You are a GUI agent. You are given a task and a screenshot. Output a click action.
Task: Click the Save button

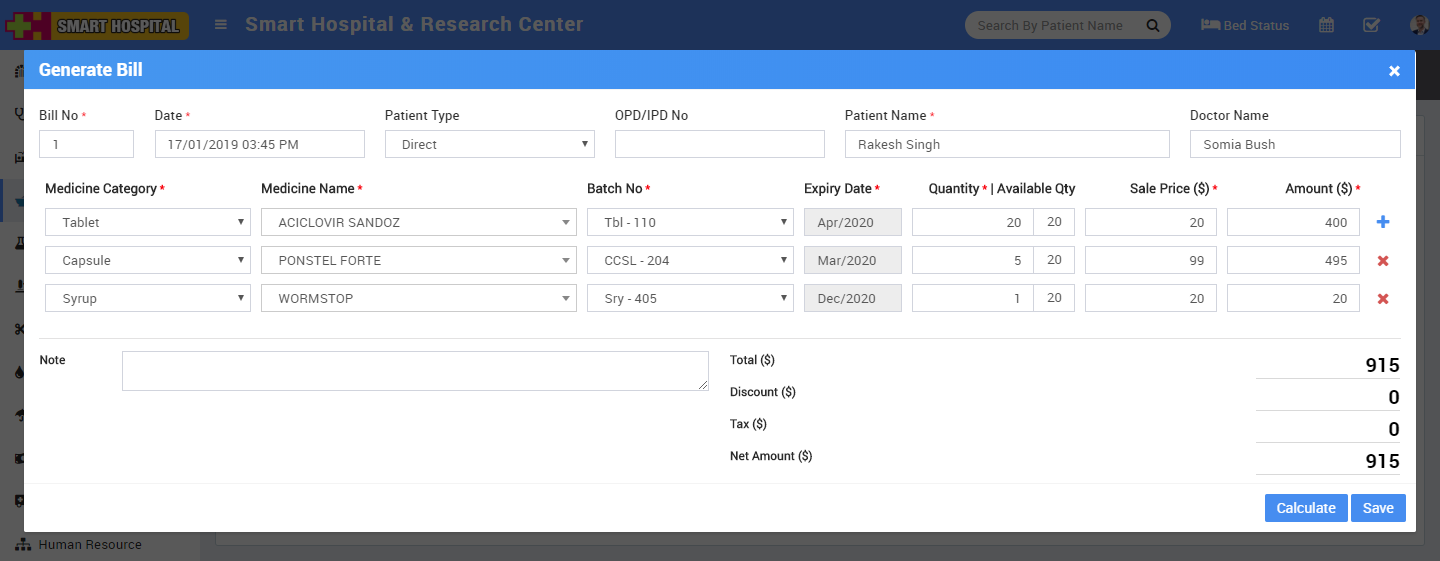[1377, 508]
